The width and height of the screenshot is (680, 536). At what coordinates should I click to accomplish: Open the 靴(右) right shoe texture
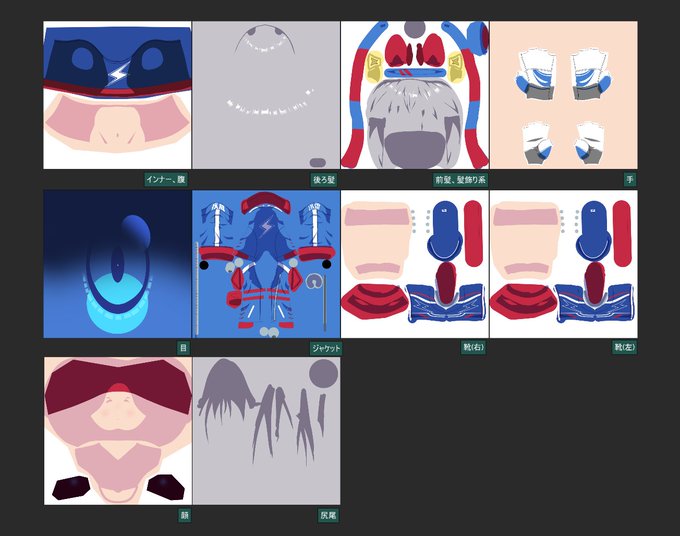(x=415, y=264)
